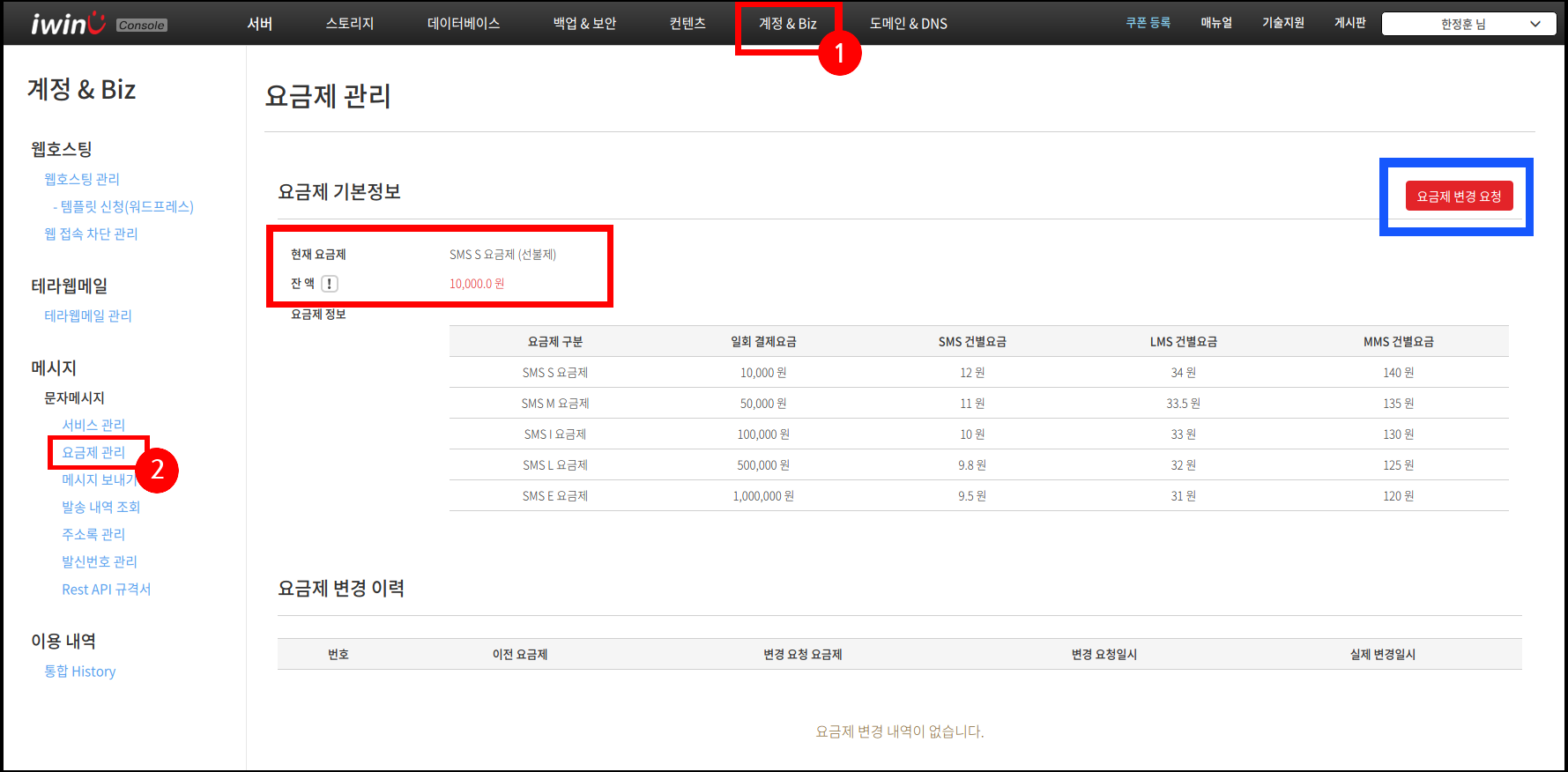The image size is (1568, 772).
Task: Open the 컨텐츠 menu
Action: [687, 24]
